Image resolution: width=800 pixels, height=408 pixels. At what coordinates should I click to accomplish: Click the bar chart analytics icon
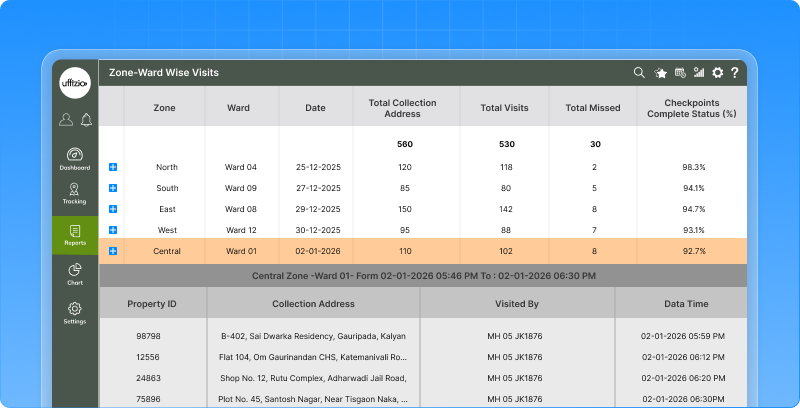click(x=699, y=73)
